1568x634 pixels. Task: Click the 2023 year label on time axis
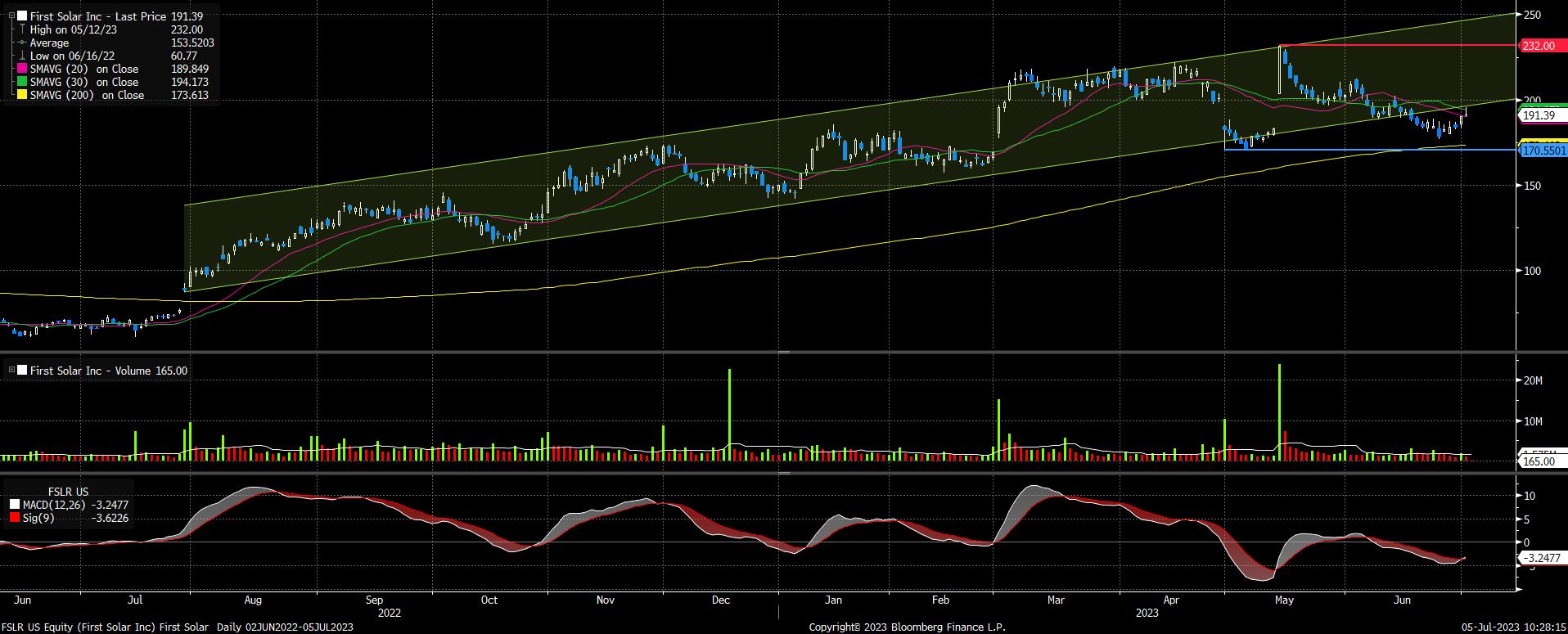pyautogui.click(x=1147, y=612)
